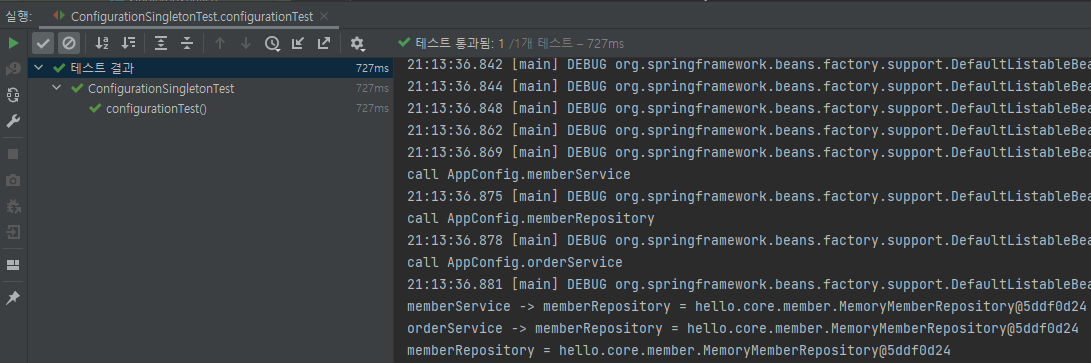1091x363 pixels.
Task: Click the 21:13:36.869 DEBUG log line
Action: coord(749,152)
